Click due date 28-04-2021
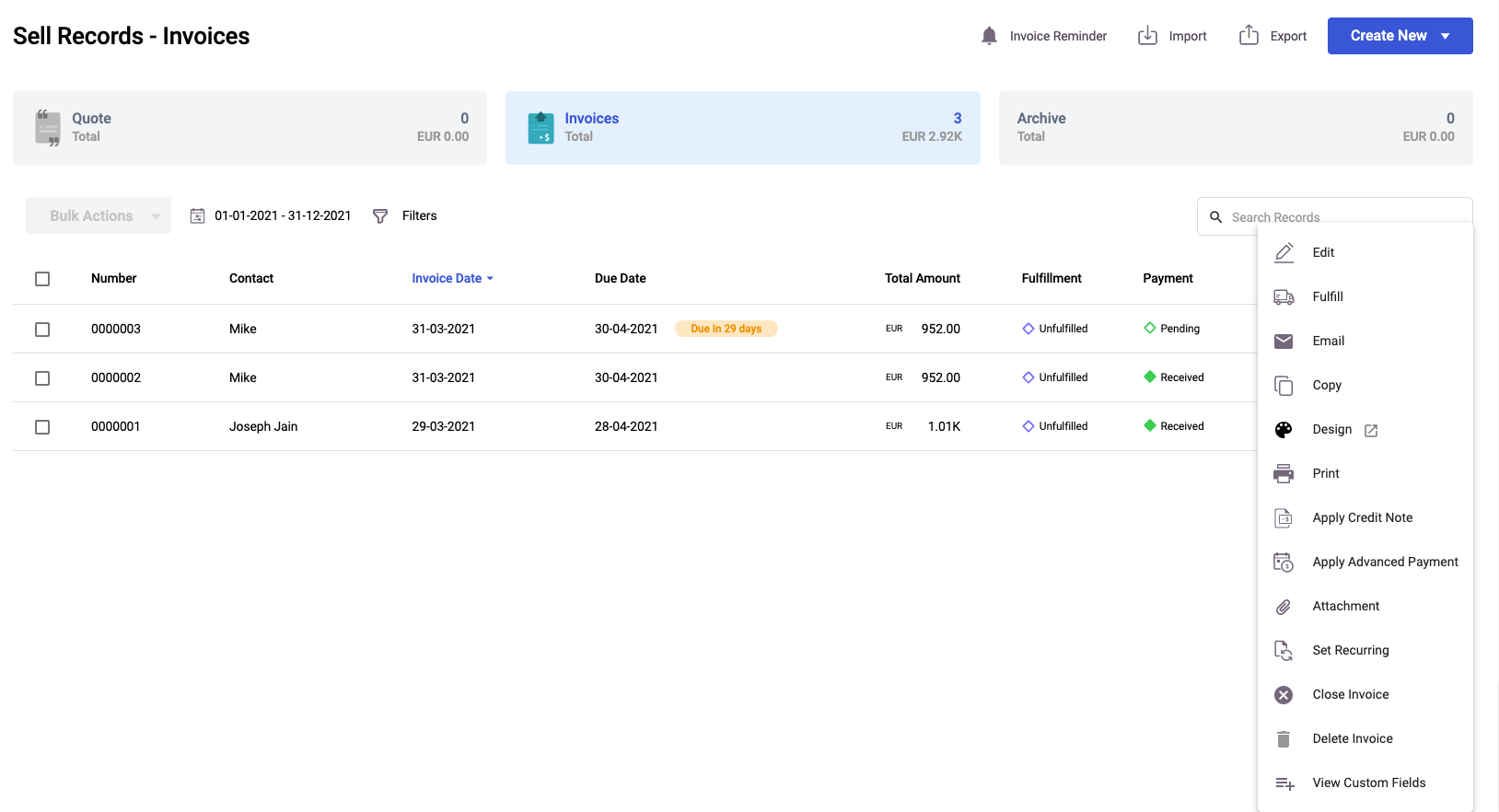1499x812 pixels. [x=626, y=426]
